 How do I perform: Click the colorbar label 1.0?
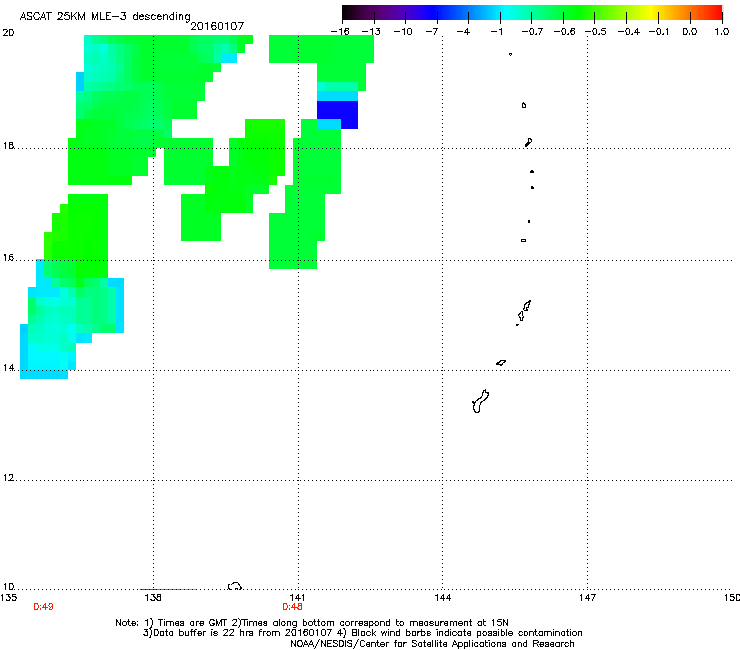[722, 32]
